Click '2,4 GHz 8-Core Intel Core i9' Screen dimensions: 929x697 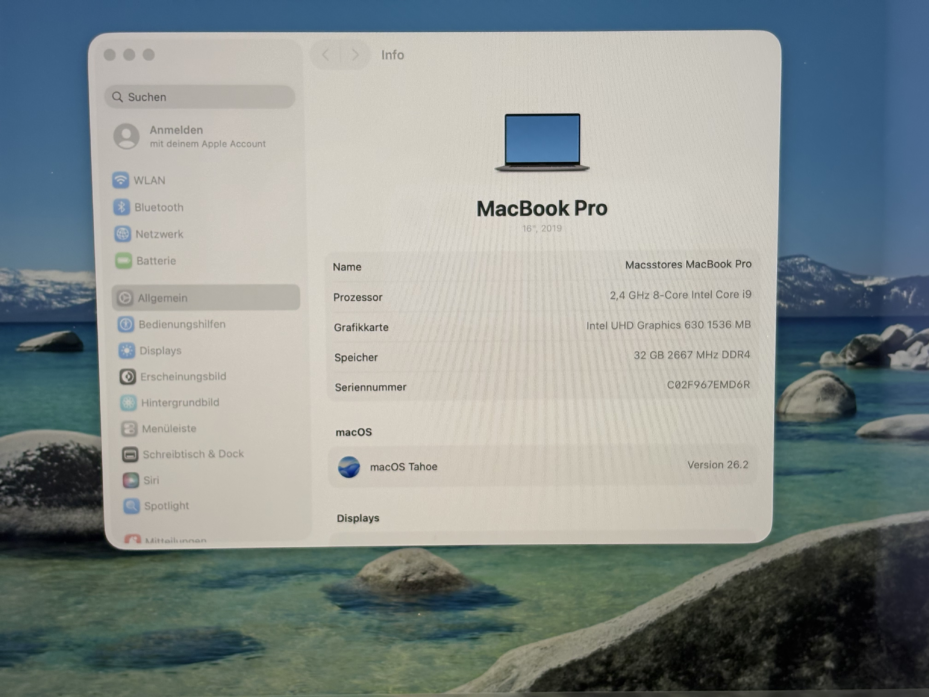coord(681,295)
